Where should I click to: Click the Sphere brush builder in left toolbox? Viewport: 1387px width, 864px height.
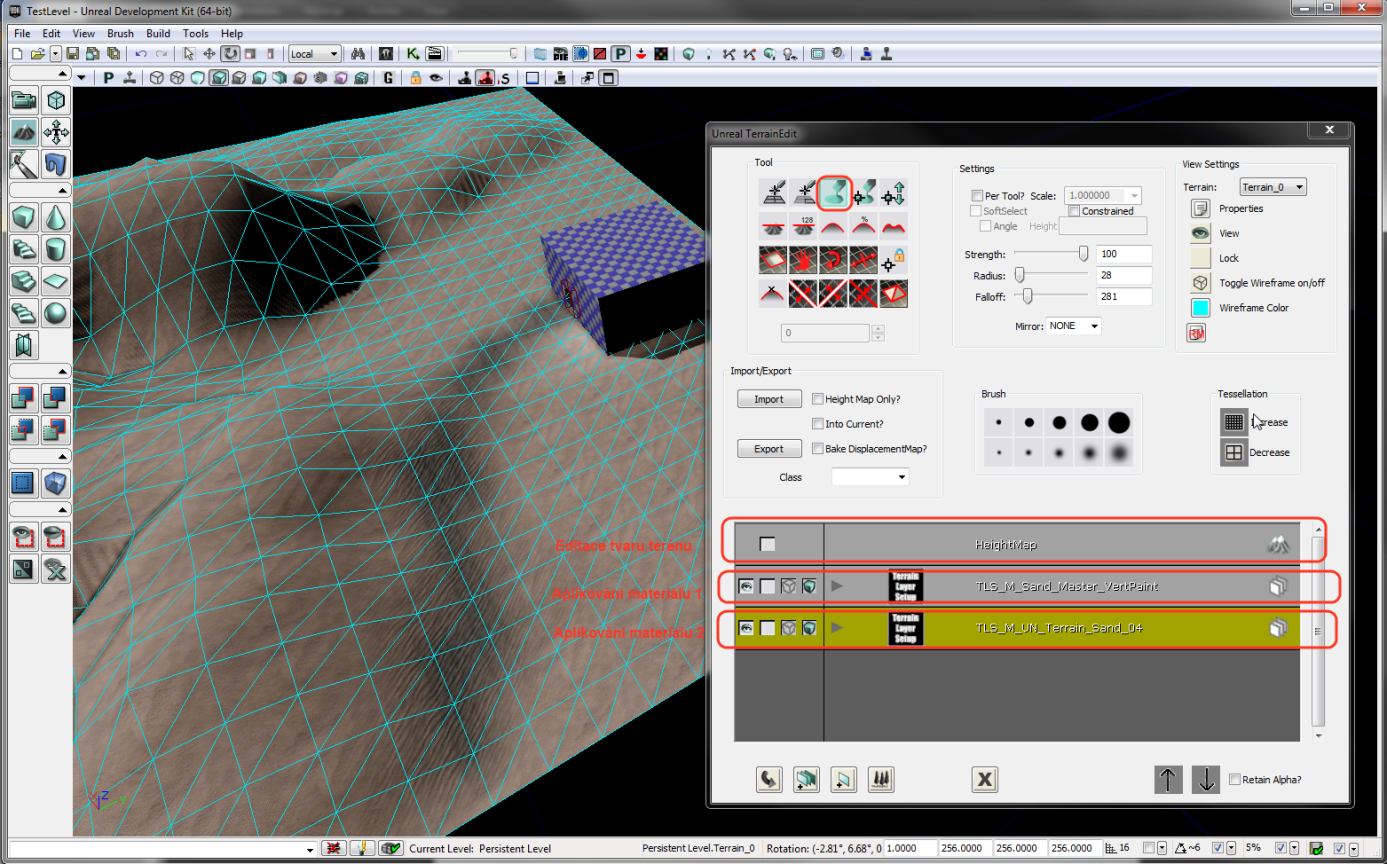point(57,313)
